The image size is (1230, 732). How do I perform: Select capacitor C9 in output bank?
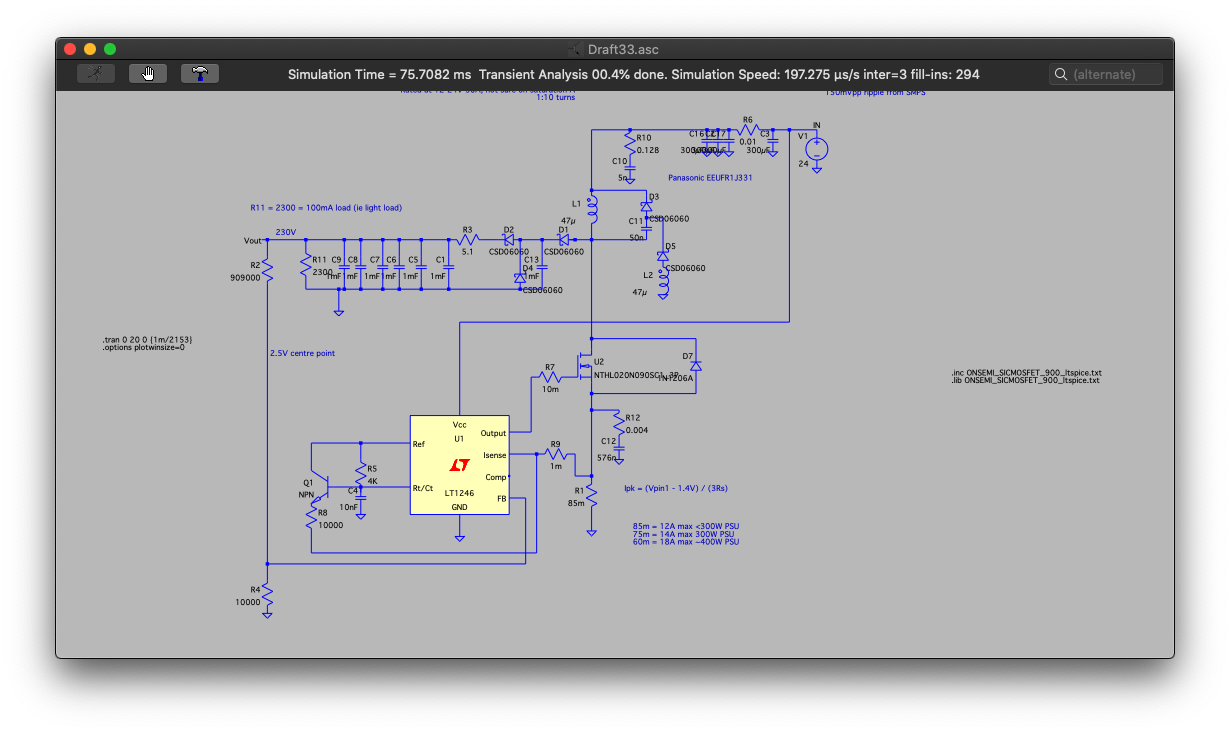pos(343,265)
